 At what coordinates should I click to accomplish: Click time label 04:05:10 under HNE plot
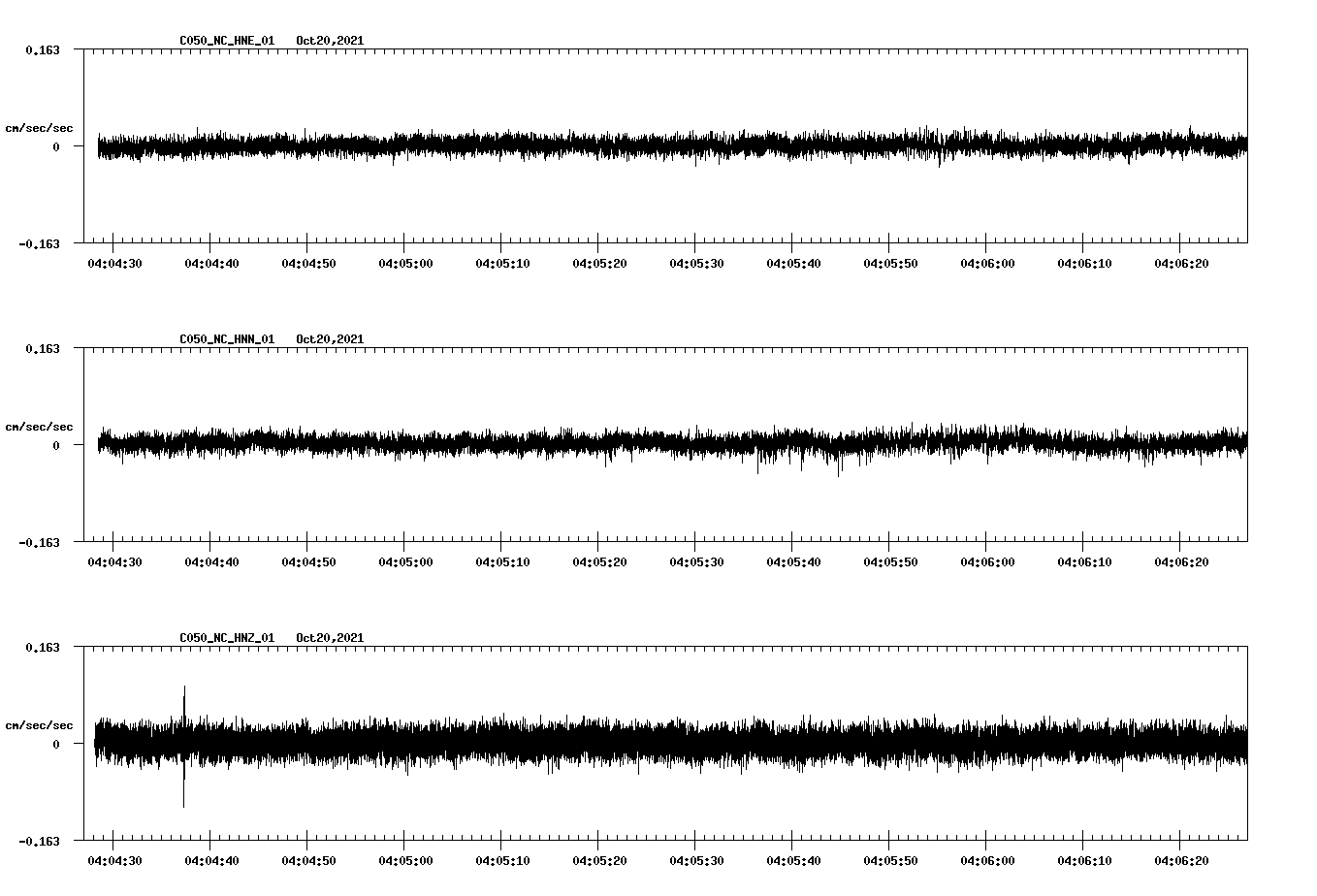[502, 264]
